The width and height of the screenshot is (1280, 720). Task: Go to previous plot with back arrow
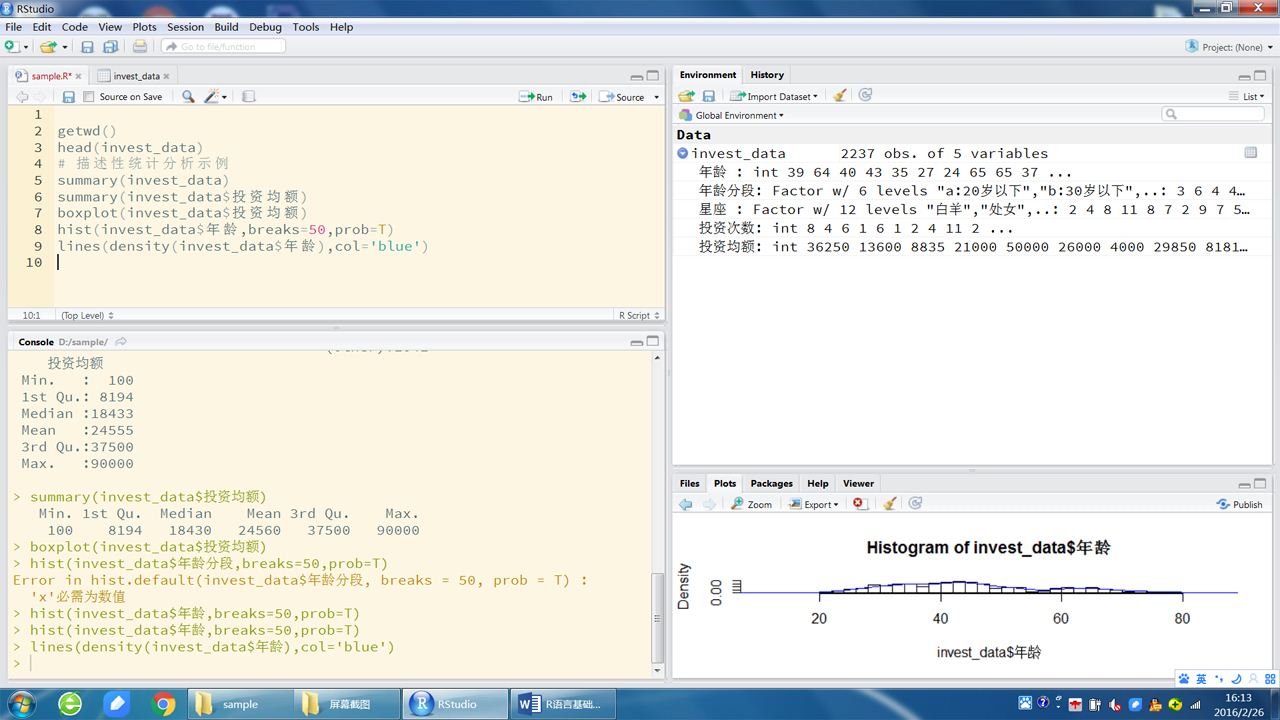point(686,504)
